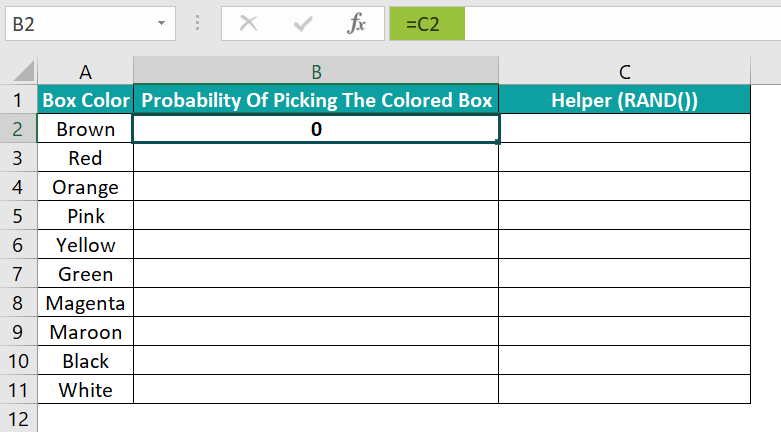Select row 4 header
This screenshot has height=432, width=781.
(18, 186)
